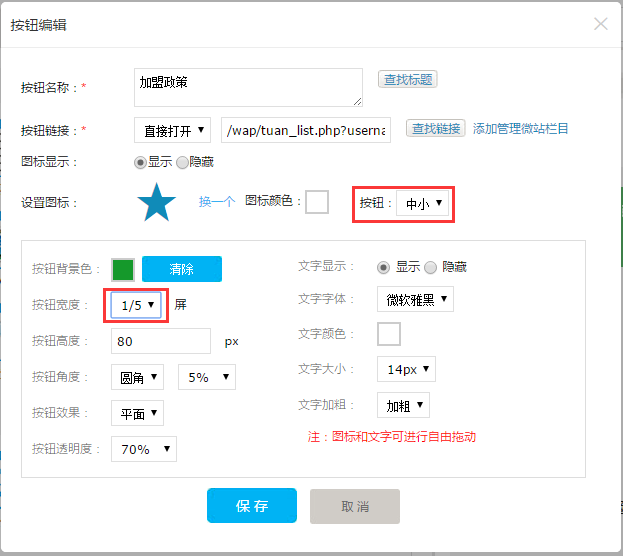
Task: Open the 圆角 button corner dropdown
Action: point(137,377)
